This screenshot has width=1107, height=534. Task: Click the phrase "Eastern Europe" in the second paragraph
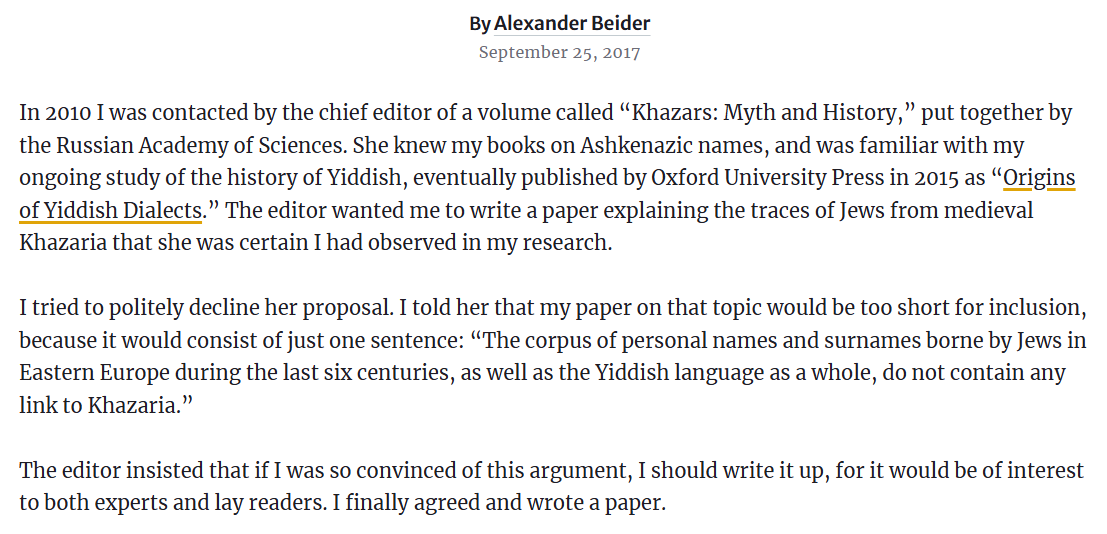click(94, 373)
